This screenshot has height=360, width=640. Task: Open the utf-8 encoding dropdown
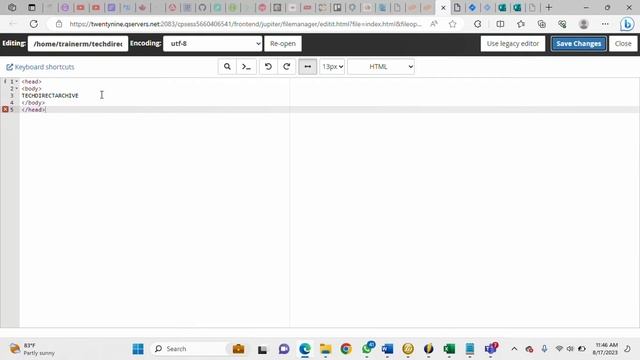tap(213, 43)
